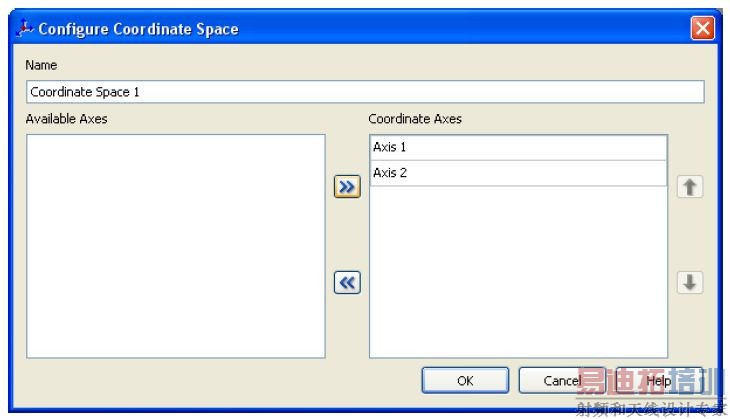Click the 'Coordinate Axes' label
Image resolution: width=730 pixels, height=419 pixels.
415,119
